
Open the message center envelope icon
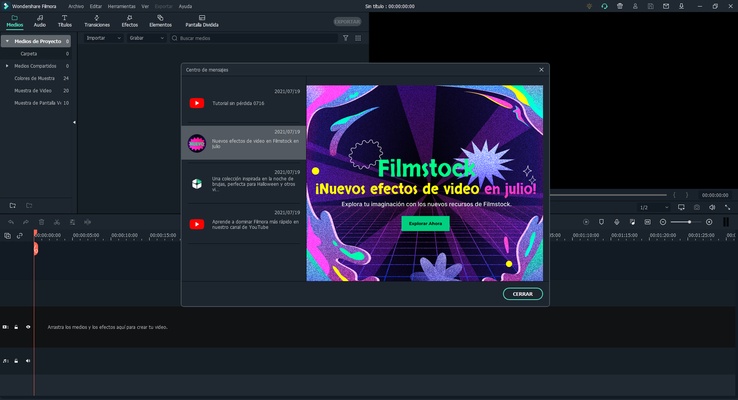[x=666, y=7]
